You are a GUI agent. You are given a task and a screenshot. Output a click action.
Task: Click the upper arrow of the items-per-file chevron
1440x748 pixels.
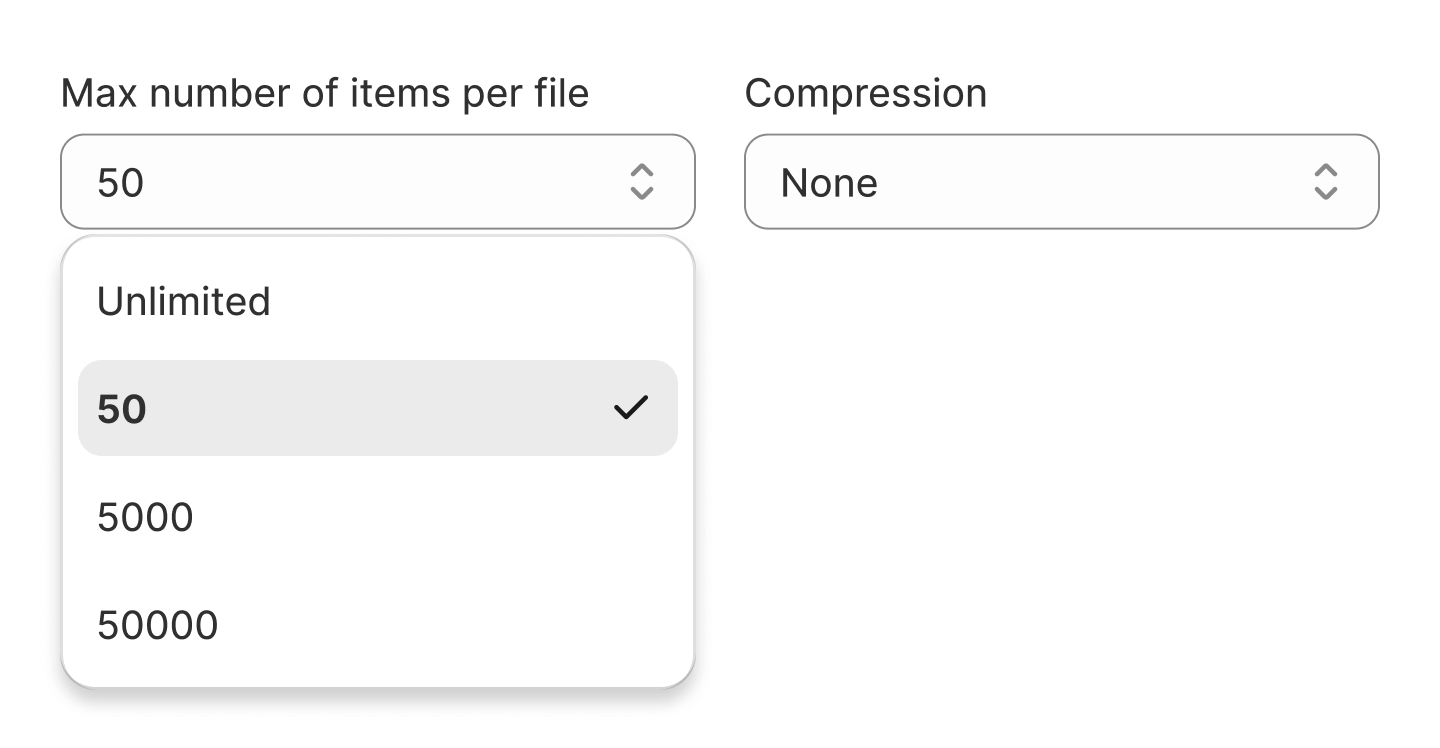(x=641, y=171)
